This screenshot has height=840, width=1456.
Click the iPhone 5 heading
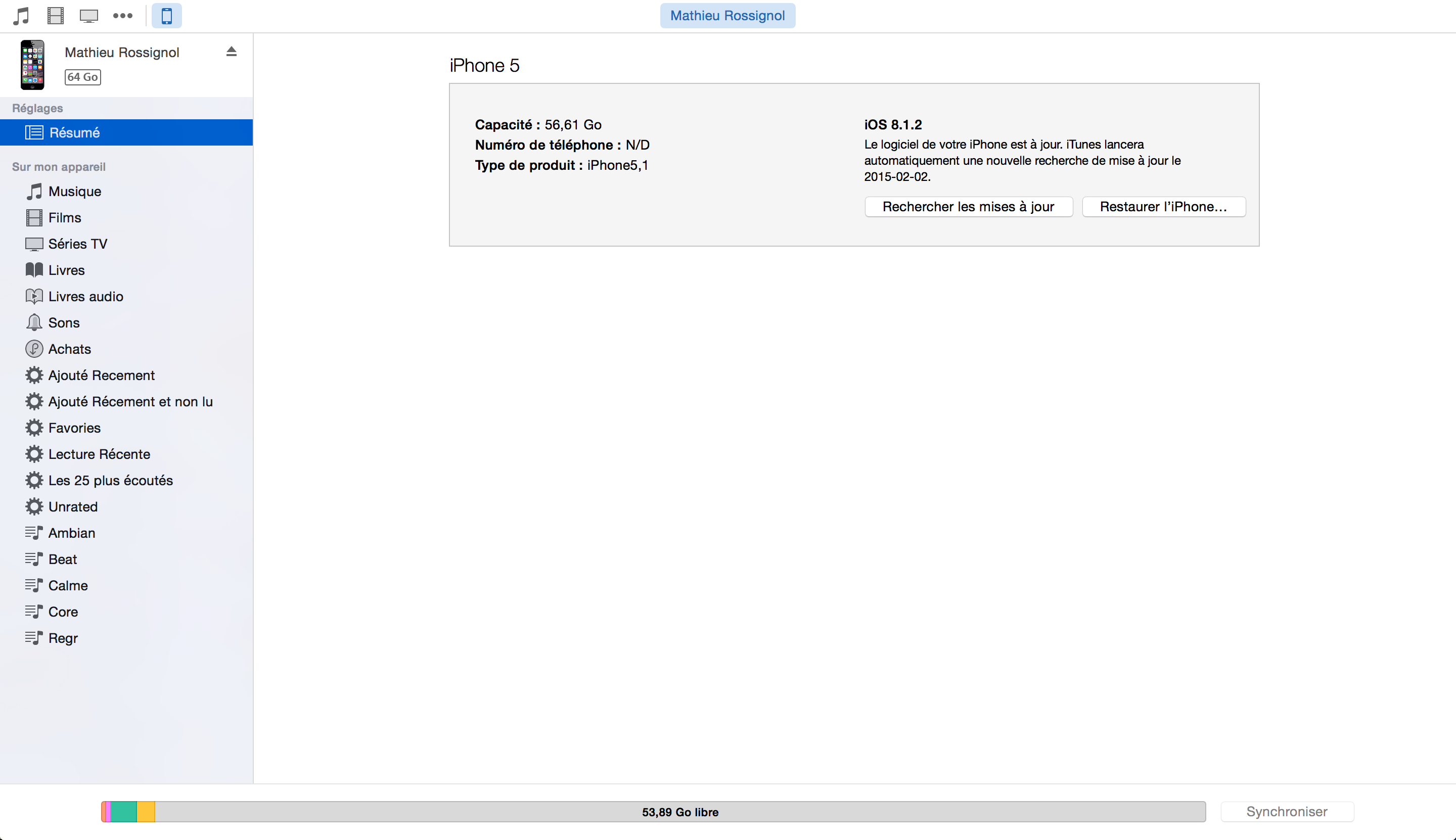[x=484, y=65]
